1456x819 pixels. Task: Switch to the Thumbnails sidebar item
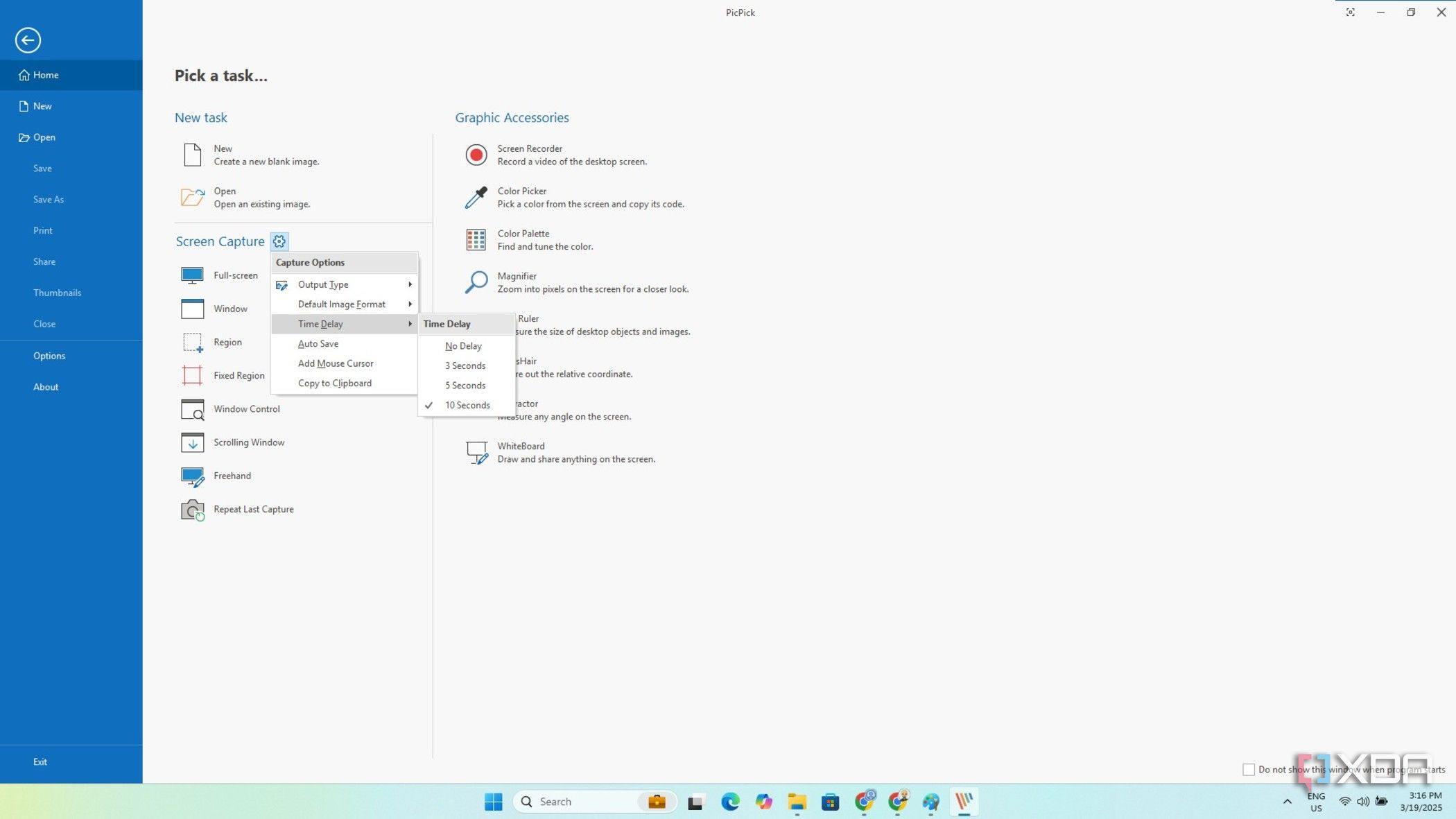58,292
